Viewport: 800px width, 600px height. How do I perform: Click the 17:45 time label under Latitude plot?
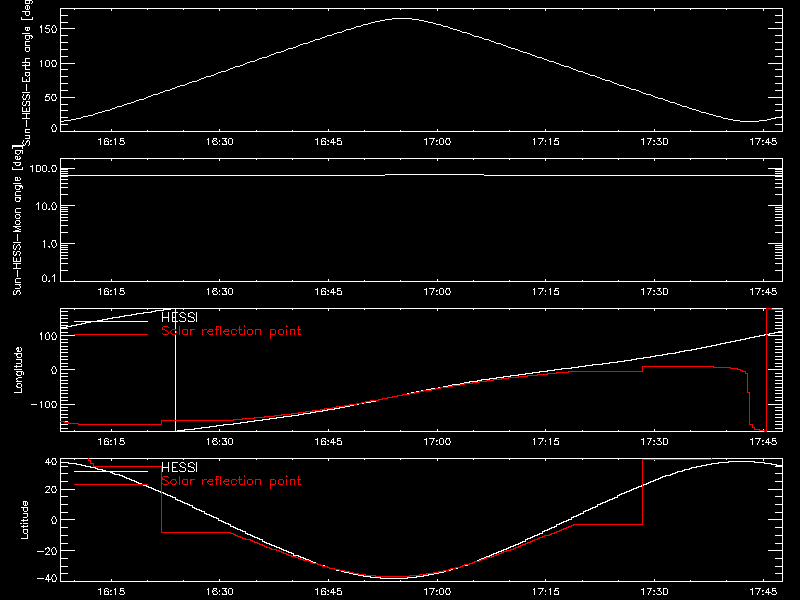pos(763,592)
